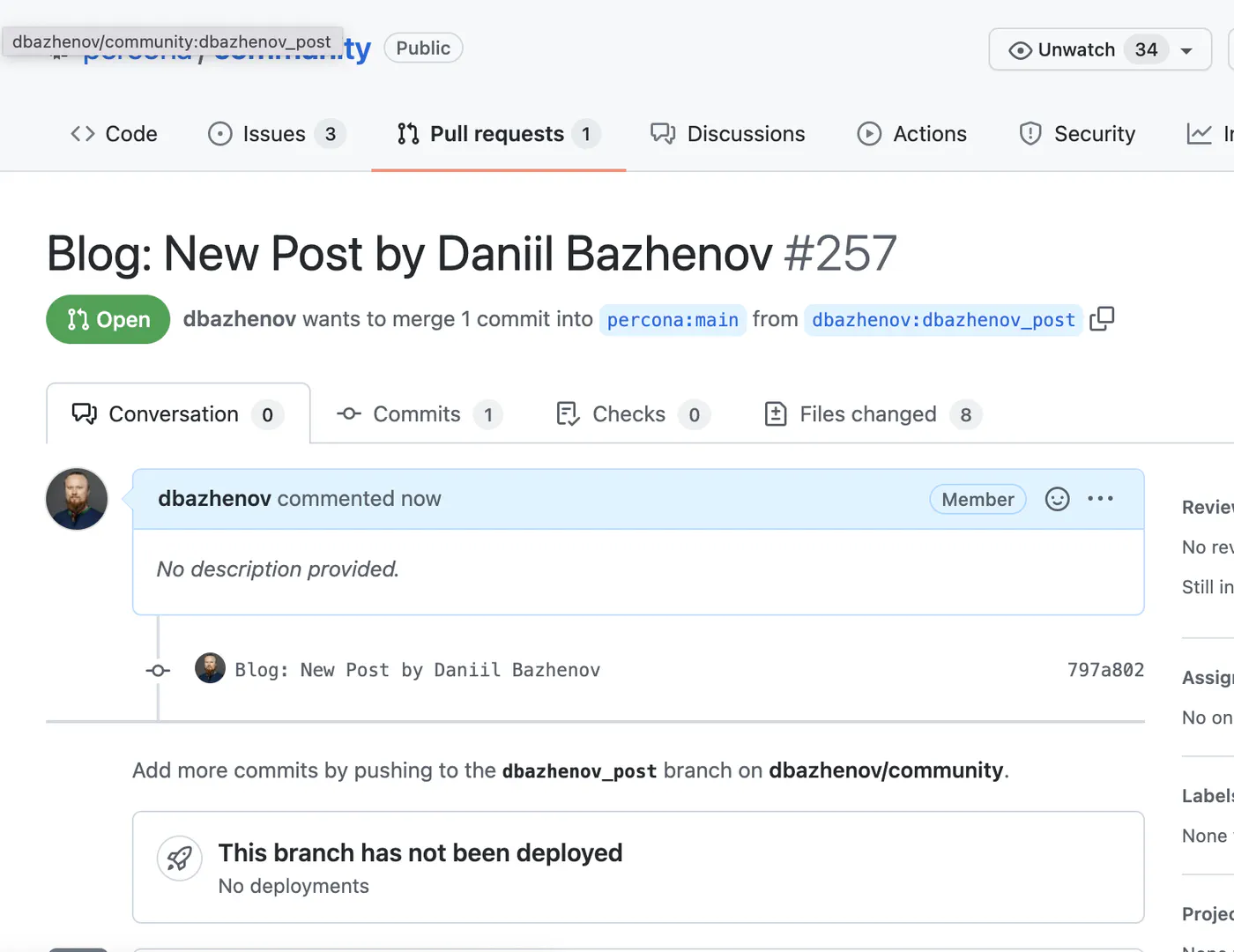Switch to the Conversation tab

(x=178, y=414)
